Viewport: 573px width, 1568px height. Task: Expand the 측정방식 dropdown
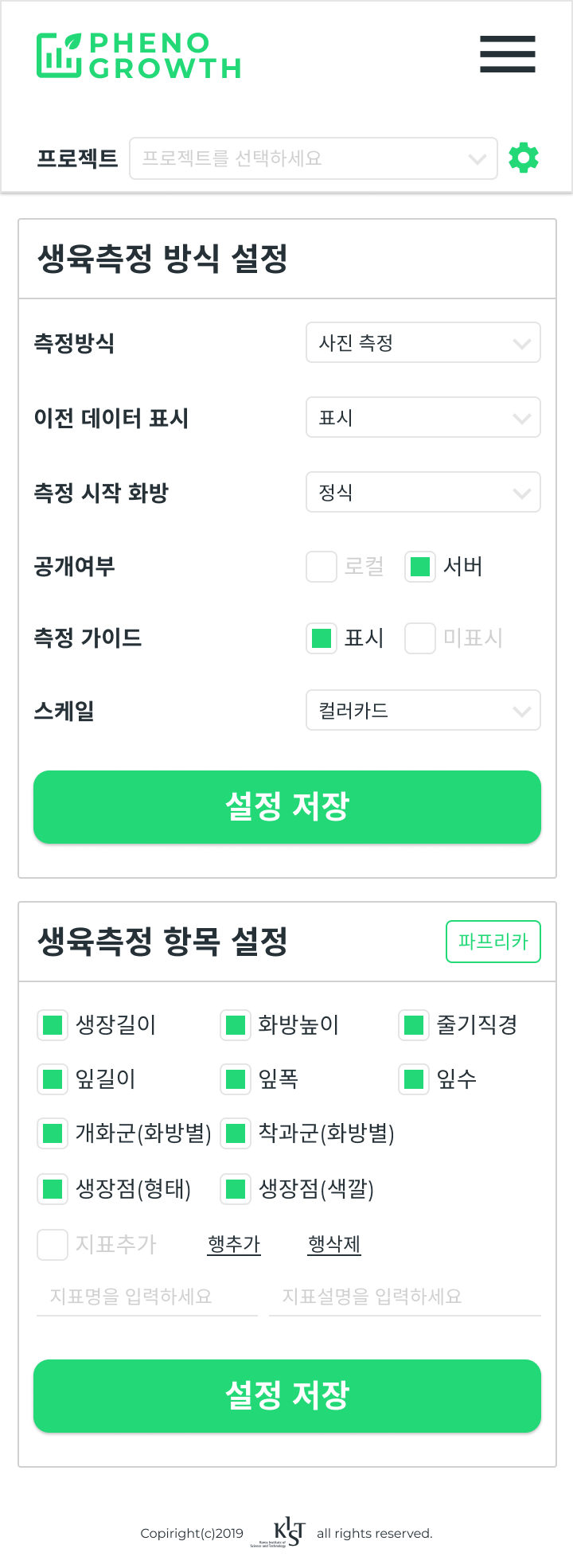[423, 342]
